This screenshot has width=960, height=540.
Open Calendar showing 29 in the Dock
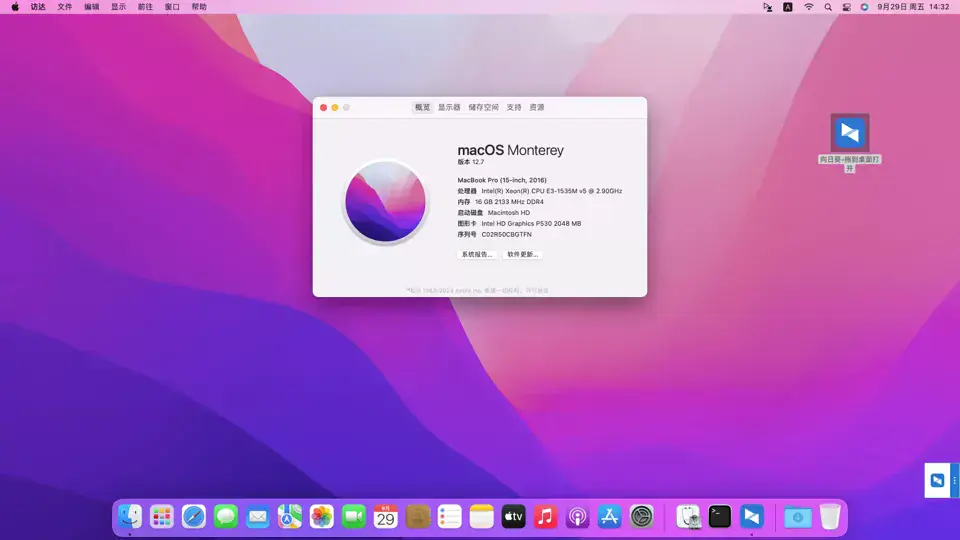pos(386,517)
